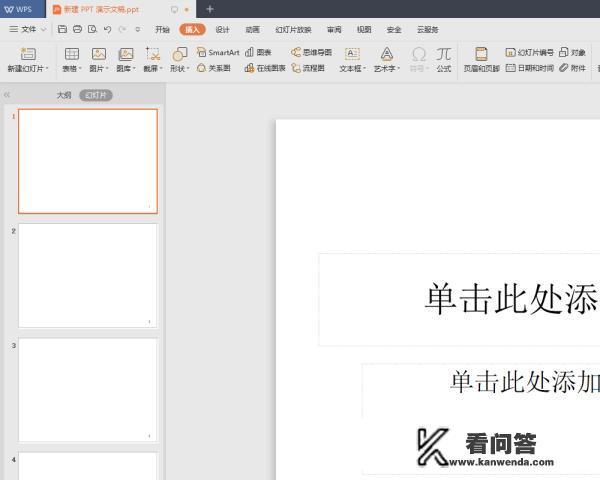This screenshot has width=600, height=480.
Task: Click the 关系图 relationship diagram button
Action: [214, 68]
